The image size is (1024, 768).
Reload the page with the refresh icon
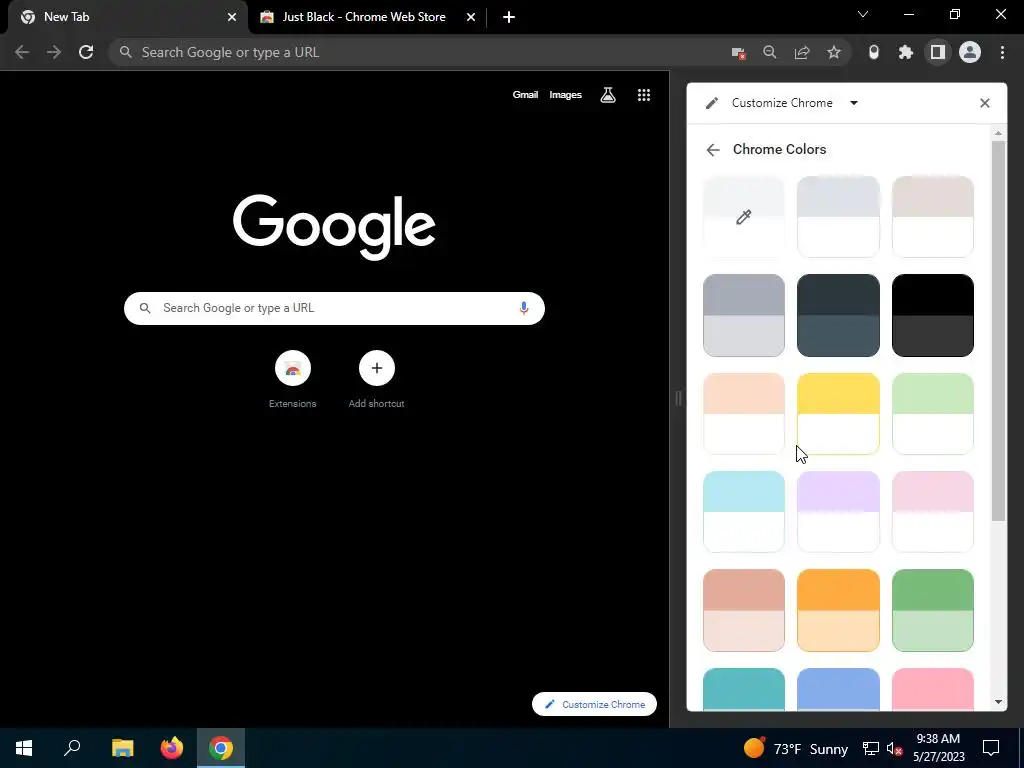point(86,52)
